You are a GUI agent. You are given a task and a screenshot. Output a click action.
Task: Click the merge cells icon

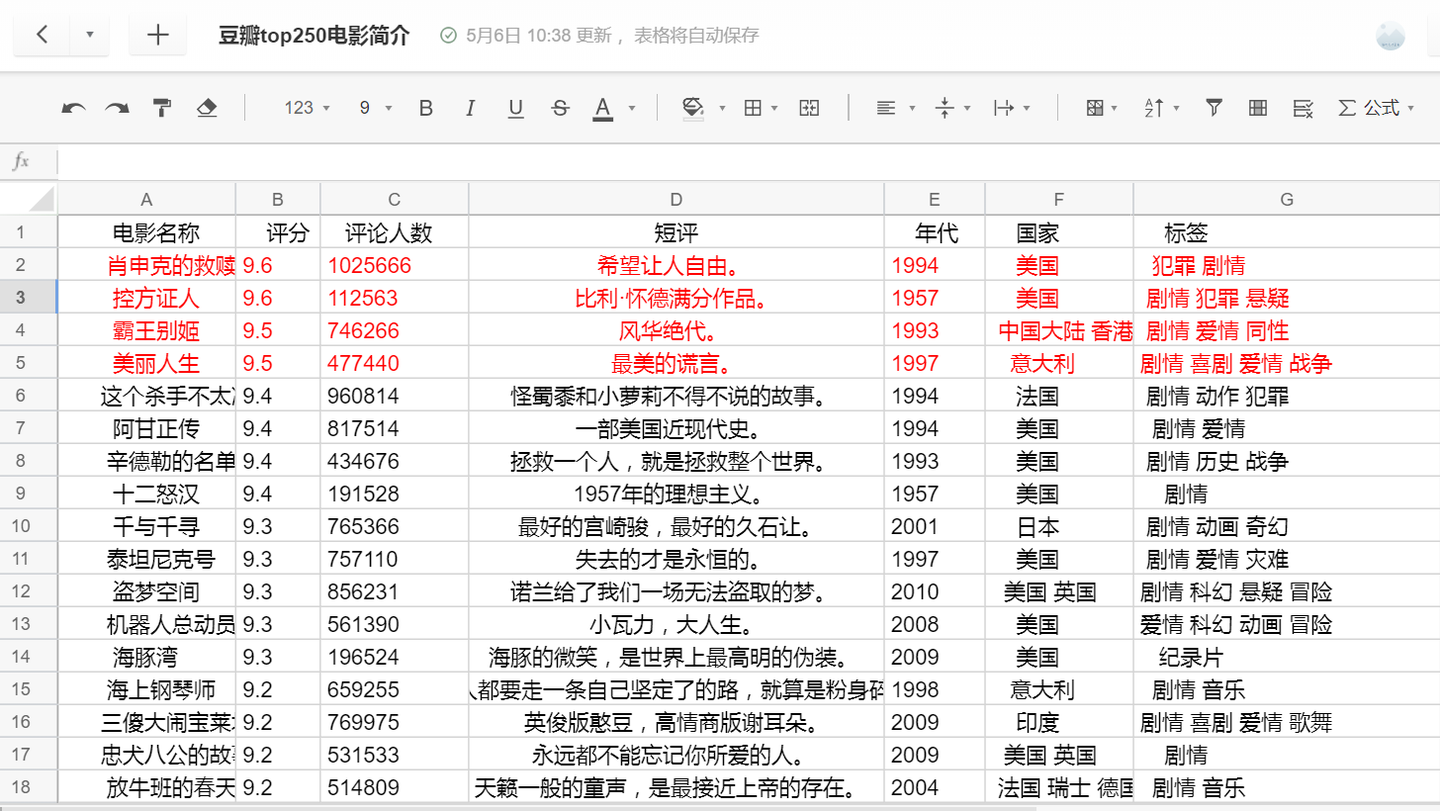(810, 108)
